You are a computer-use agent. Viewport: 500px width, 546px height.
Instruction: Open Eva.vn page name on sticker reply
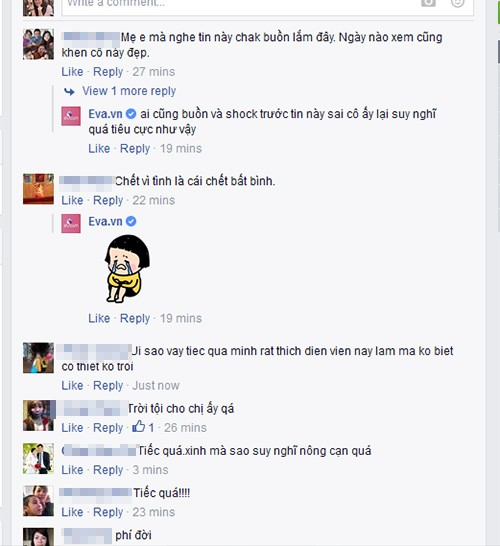point(106,221)
